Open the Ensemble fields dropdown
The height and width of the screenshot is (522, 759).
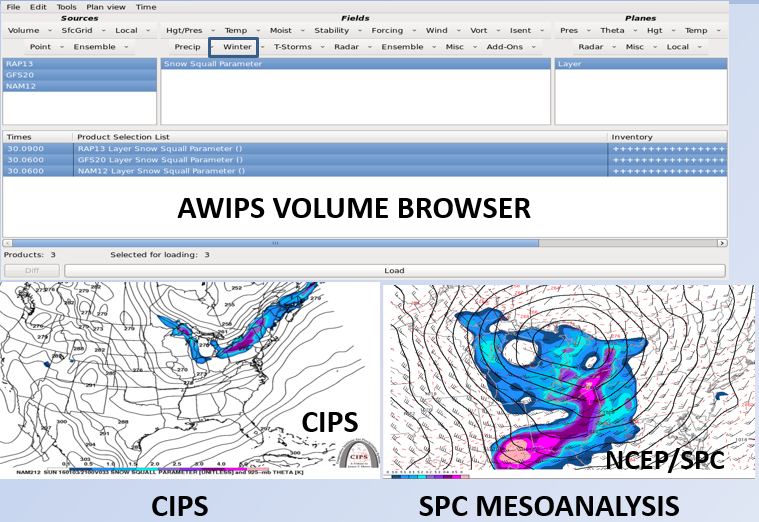[x=408, y=47]
